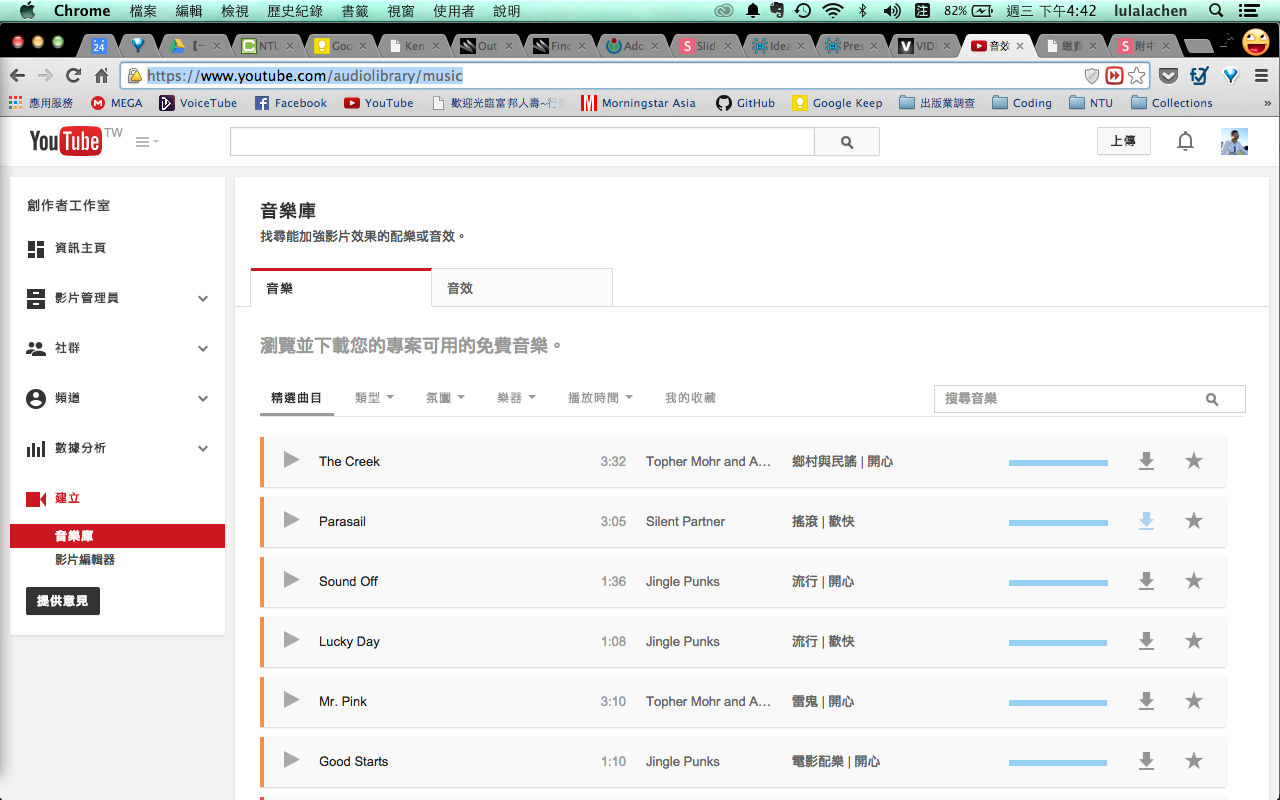Open Spotlight search in menu bar
Screen dimensions: 1280x800
1216,11
